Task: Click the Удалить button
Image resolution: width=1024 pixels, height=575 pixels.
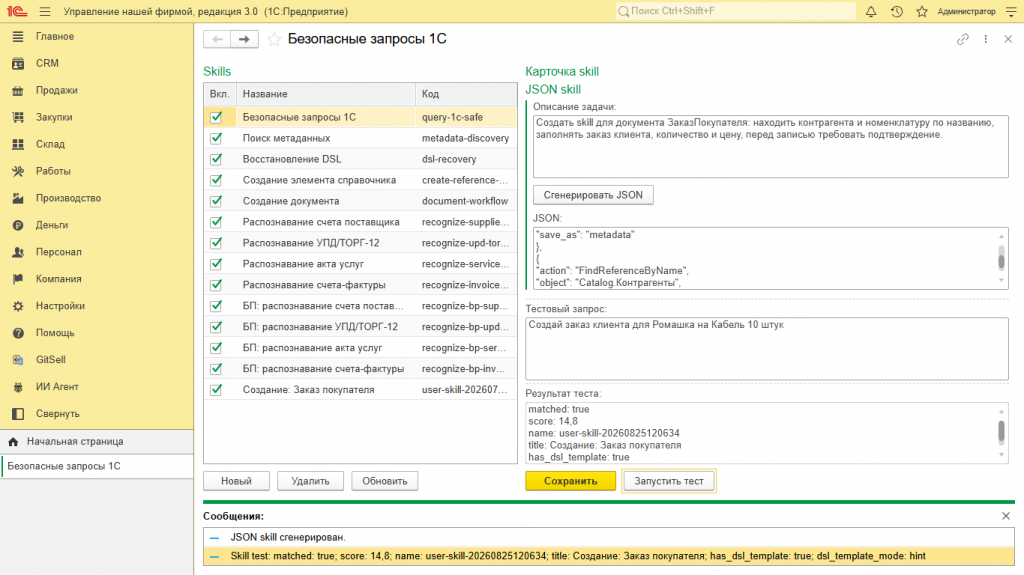Action: click(310, 481)
